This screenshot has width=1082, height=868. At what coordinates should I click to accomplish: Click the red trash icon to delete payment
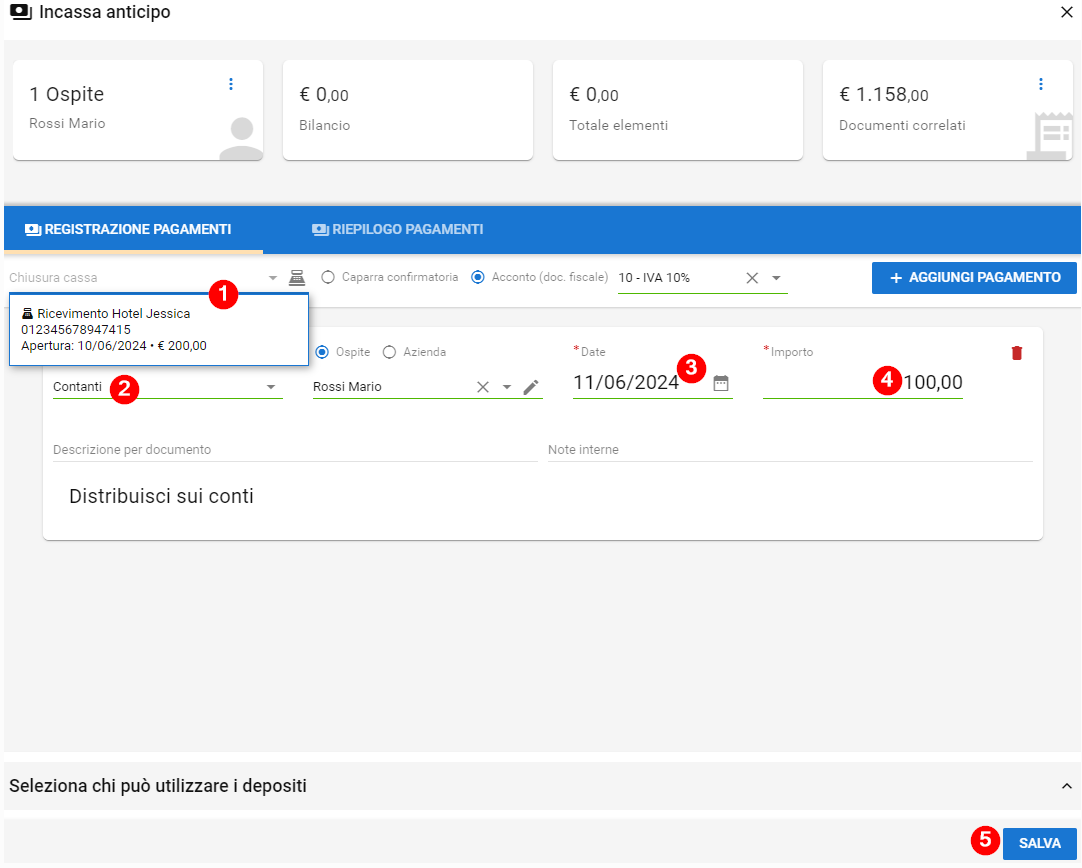pos(1017,353)
